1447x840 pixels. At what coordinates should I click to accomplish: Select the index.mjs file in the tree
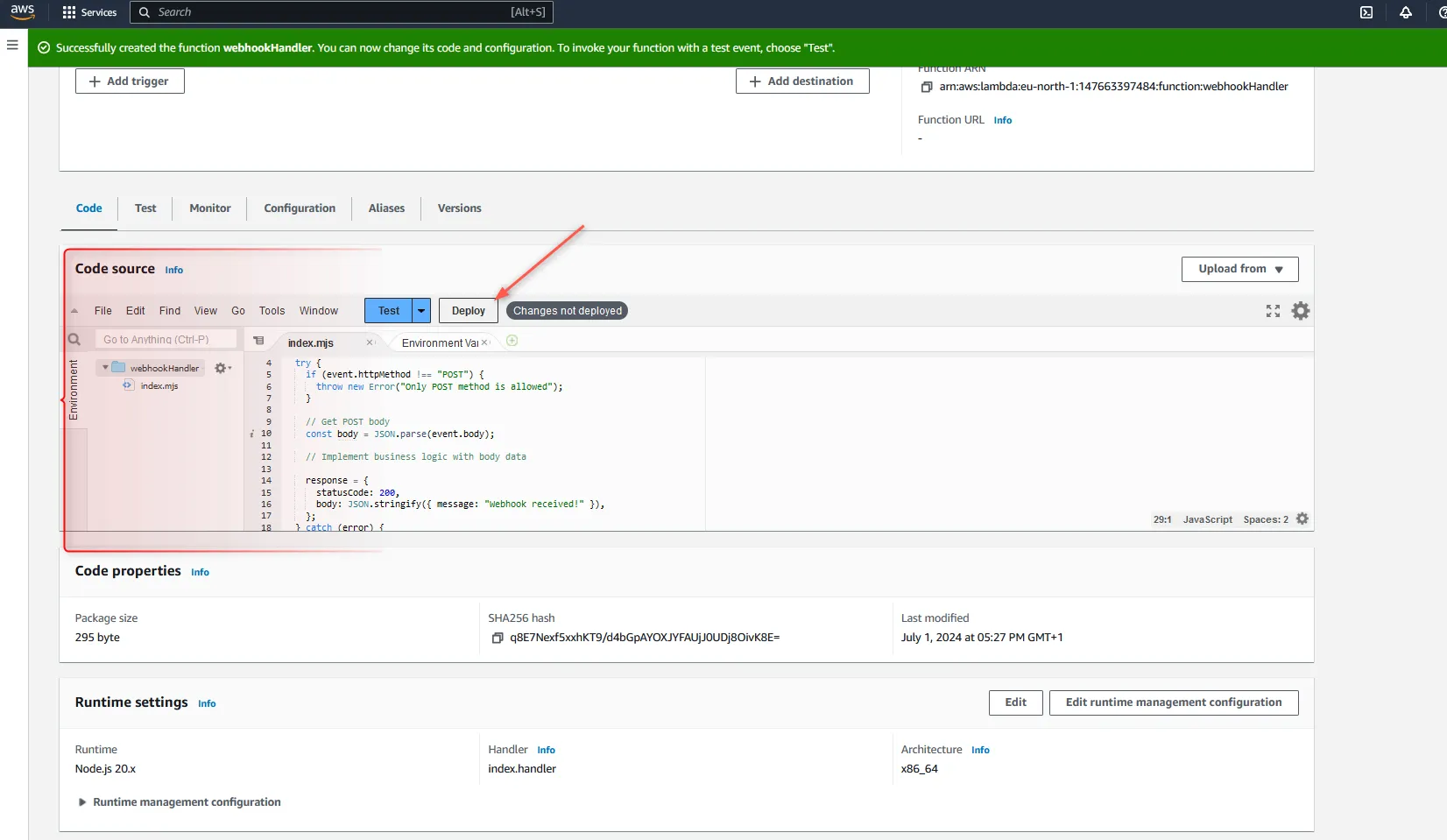tap(159, 385)
